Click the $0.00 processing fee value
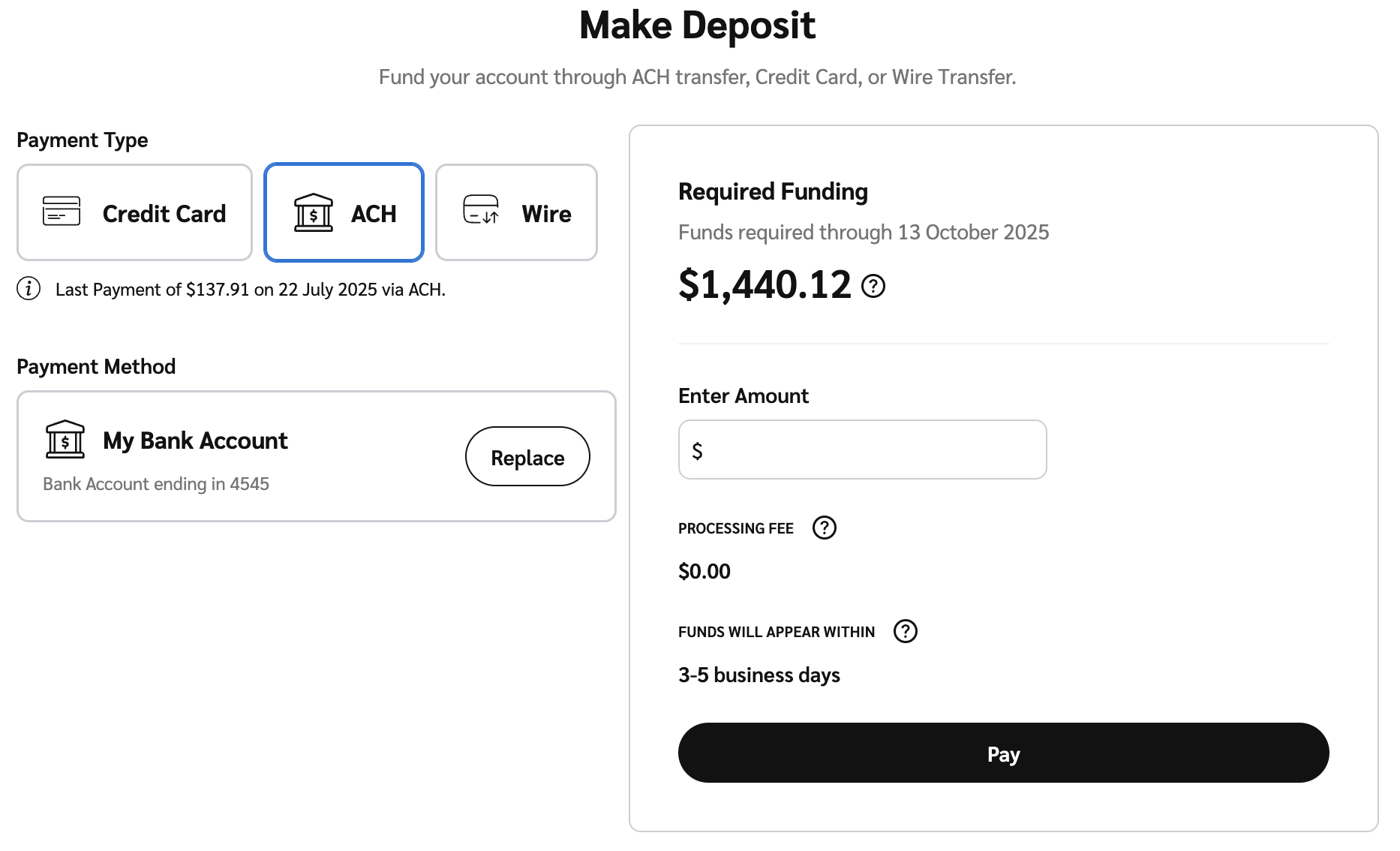 point(704,572)
